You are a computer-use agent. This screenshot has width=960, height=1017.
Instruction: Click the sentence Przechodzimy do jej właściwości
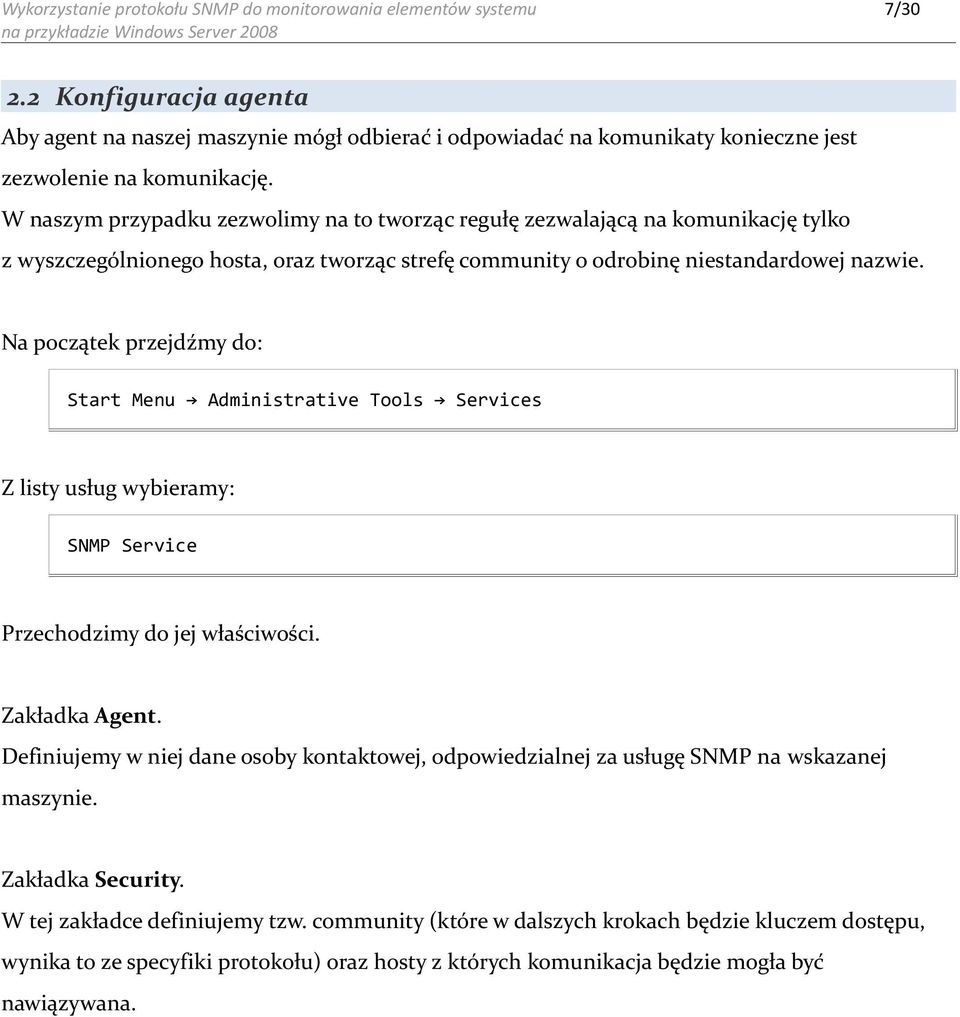[x=161, y=633]
